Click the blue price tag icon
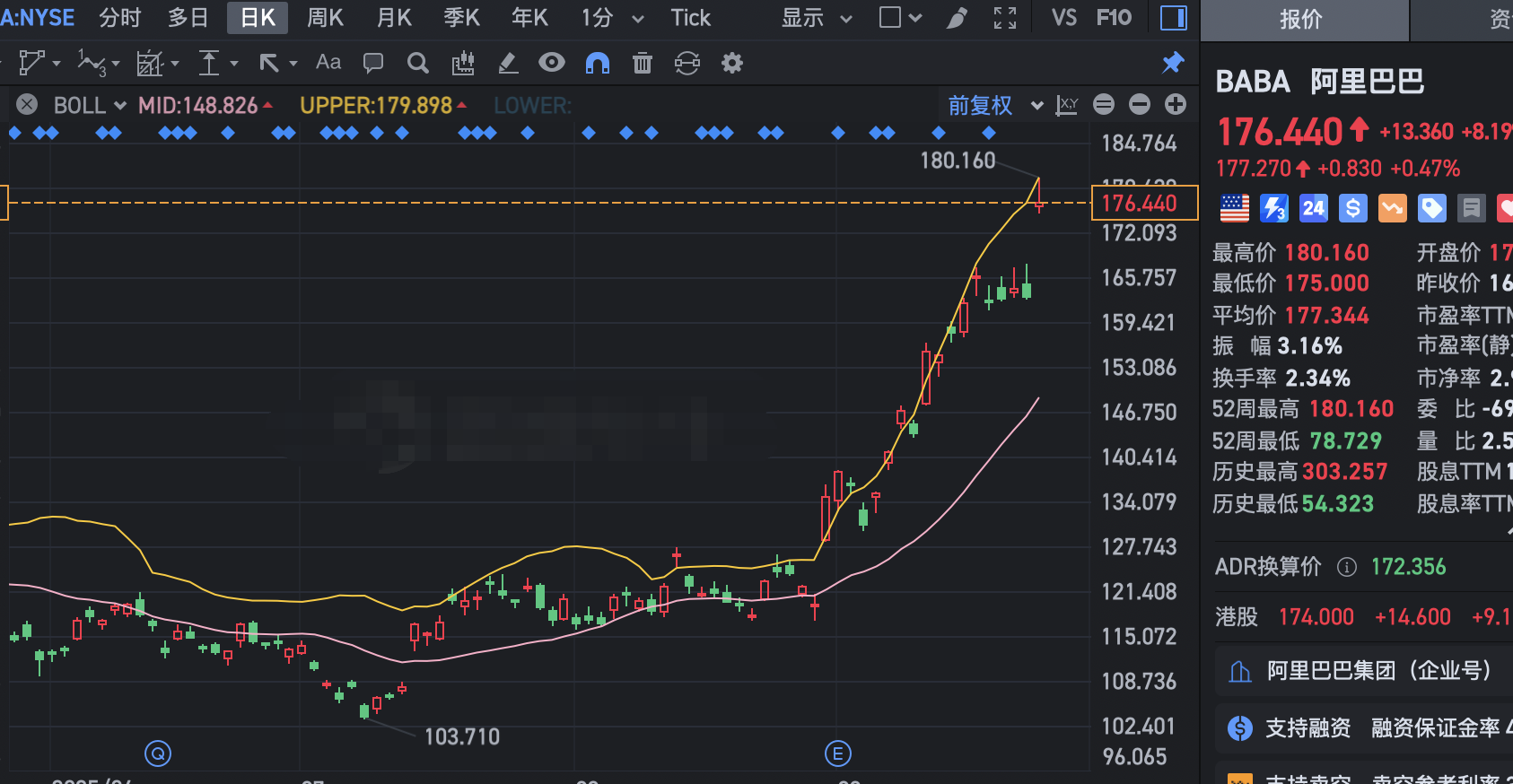Screen dimensions: 1513x784 tap(1432, 208)
